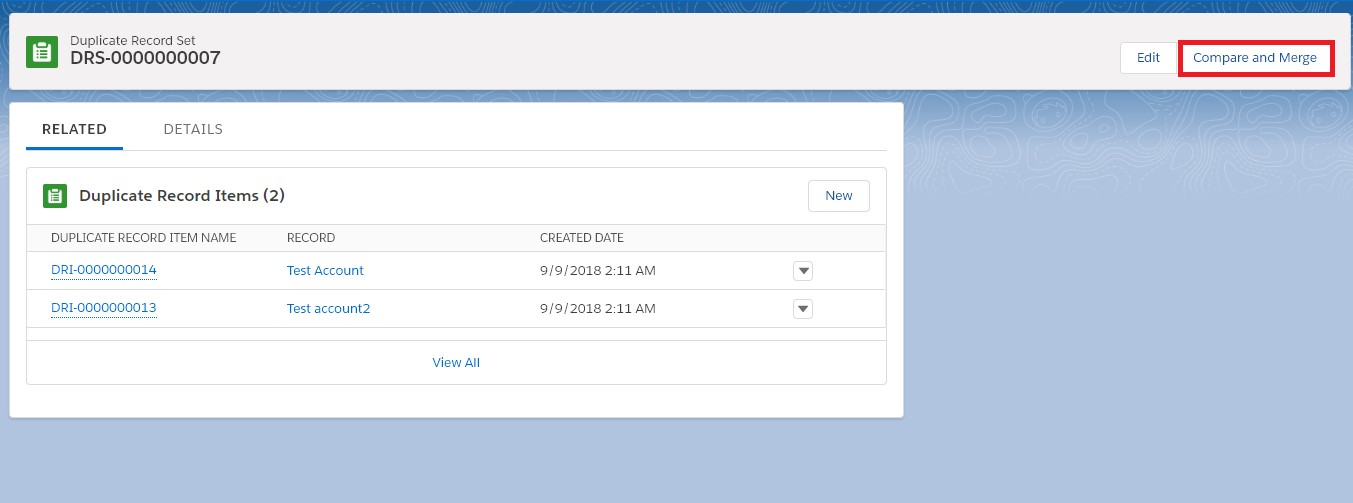The width and height of the screenshot is (1353, 503).
Task: Click the Duplicate Record Set header icon
Action: (42, 52)
